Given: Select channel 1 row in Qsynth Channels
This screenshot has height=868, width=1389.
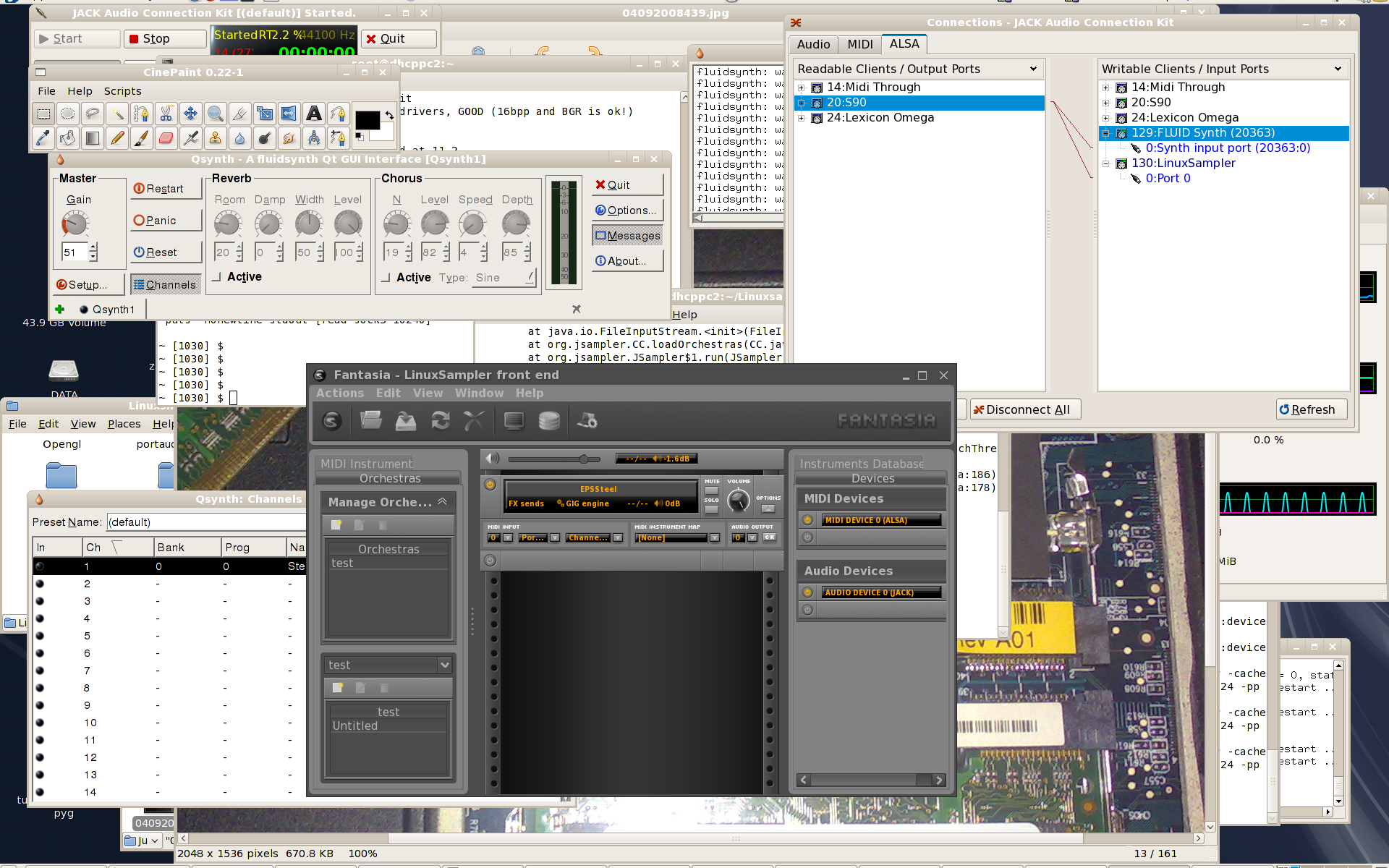Looking at the screenshot, I should point(169,566).
